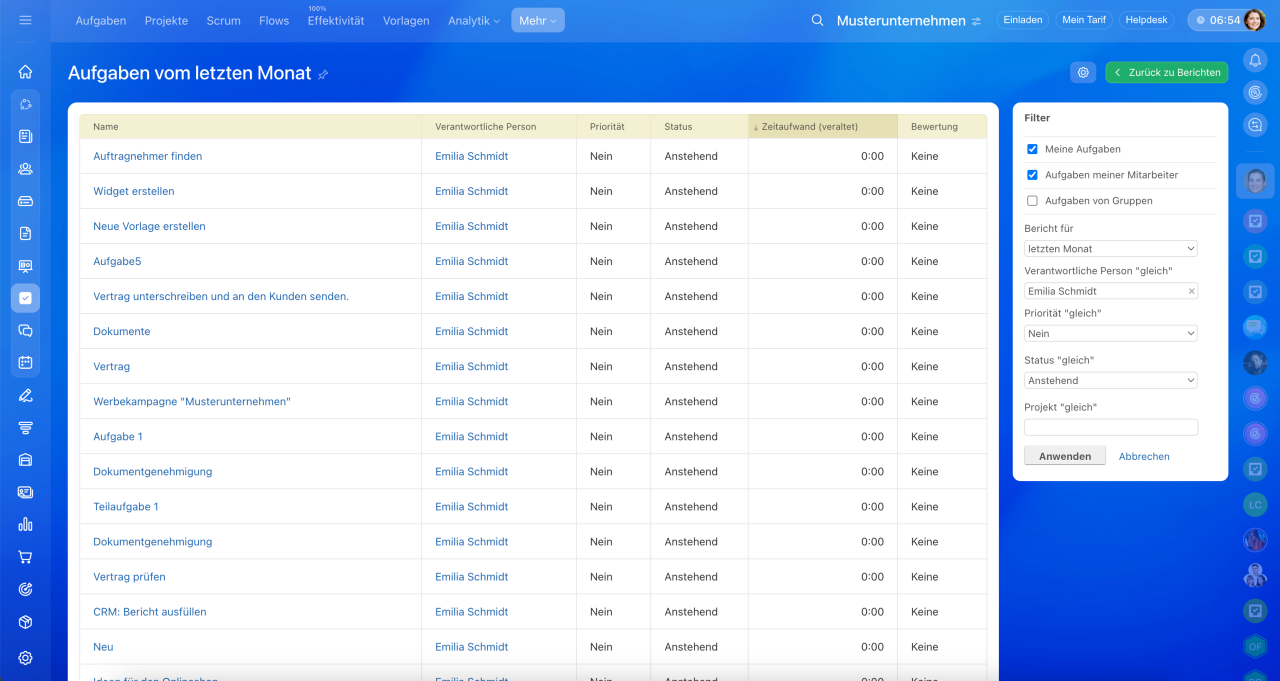Enable the Aufgaben von Gruppen checkbox
The height and width of the screenshot is (681, 1280).
(x=1032, y=201)
